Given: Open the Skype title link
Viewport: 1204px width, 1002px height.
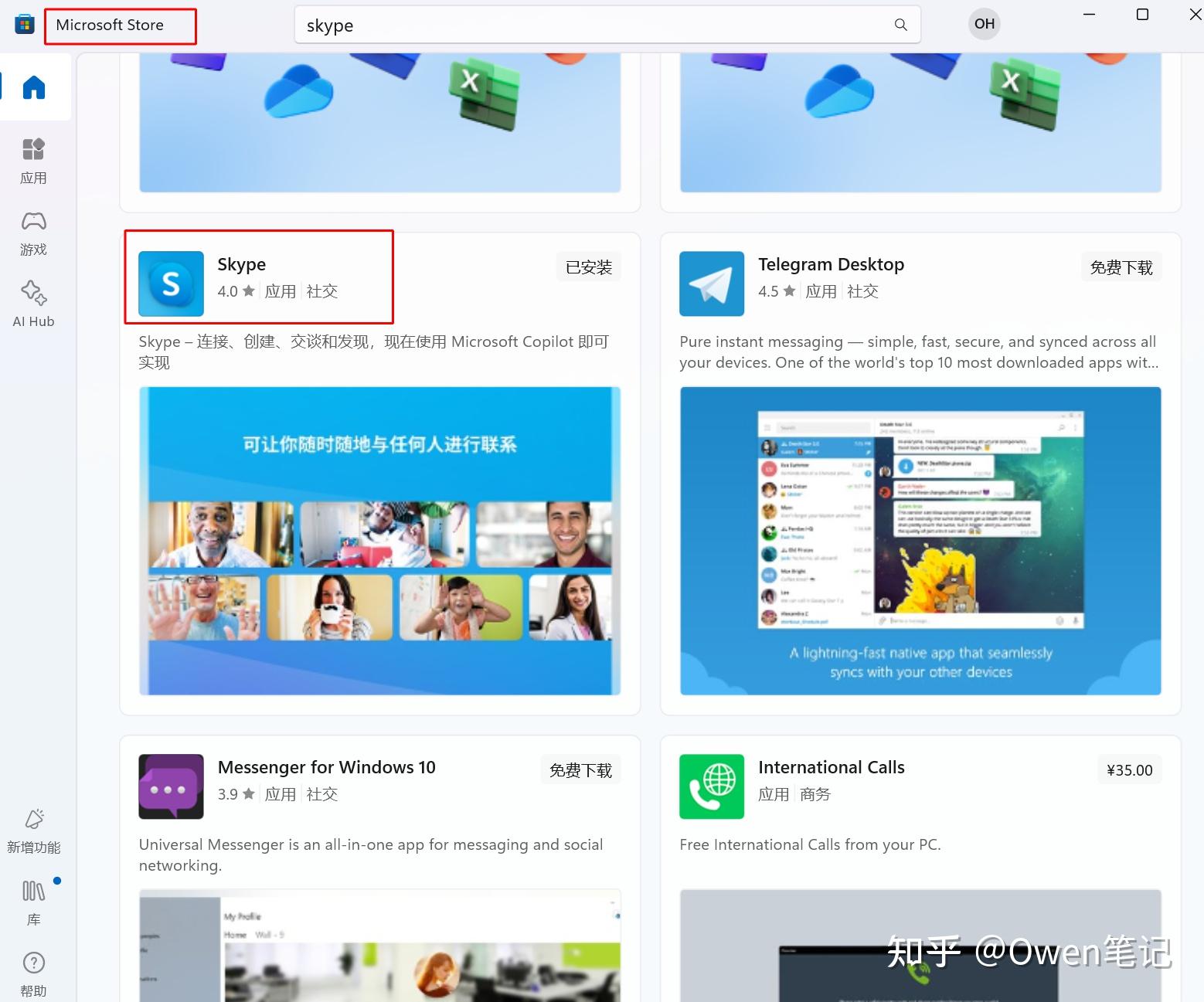Looking at the screenshot, I should [x=241, y=264].
